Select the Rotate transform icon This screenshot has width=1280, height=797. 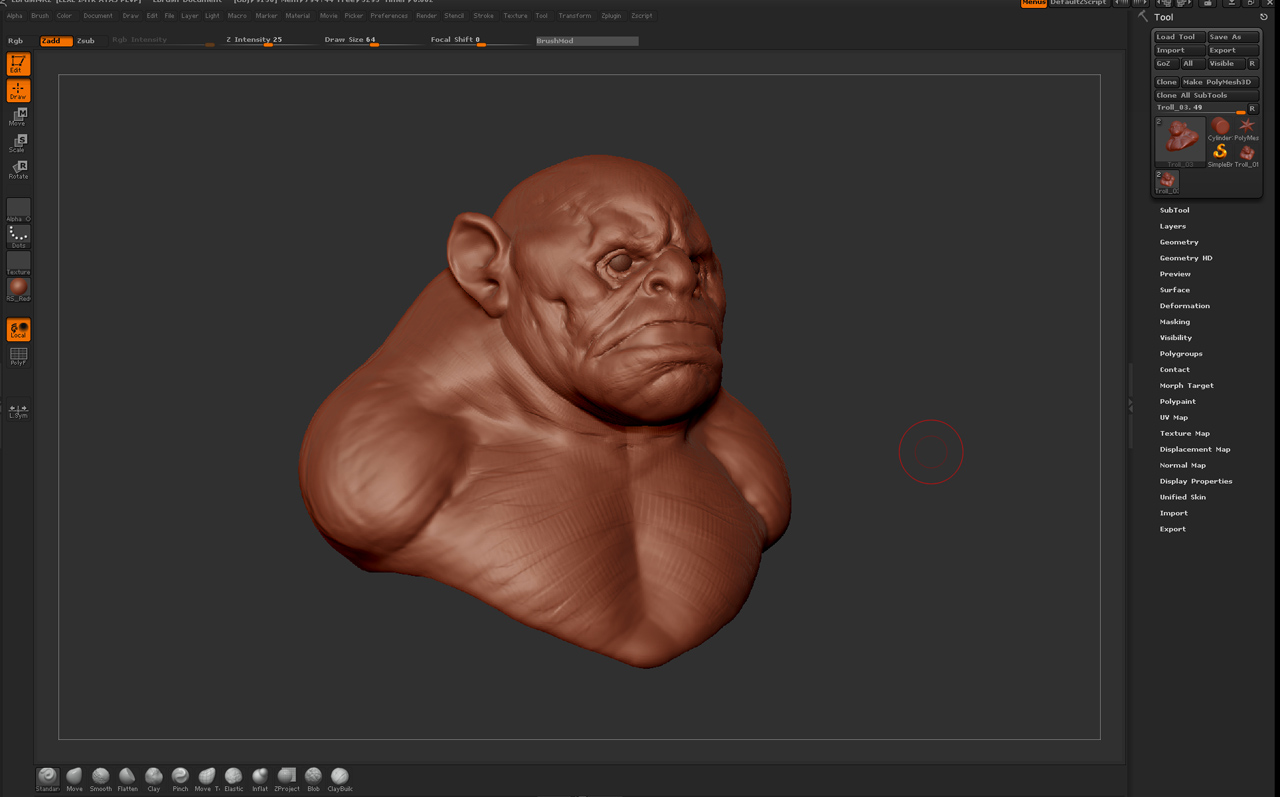(x=18, y=169)
